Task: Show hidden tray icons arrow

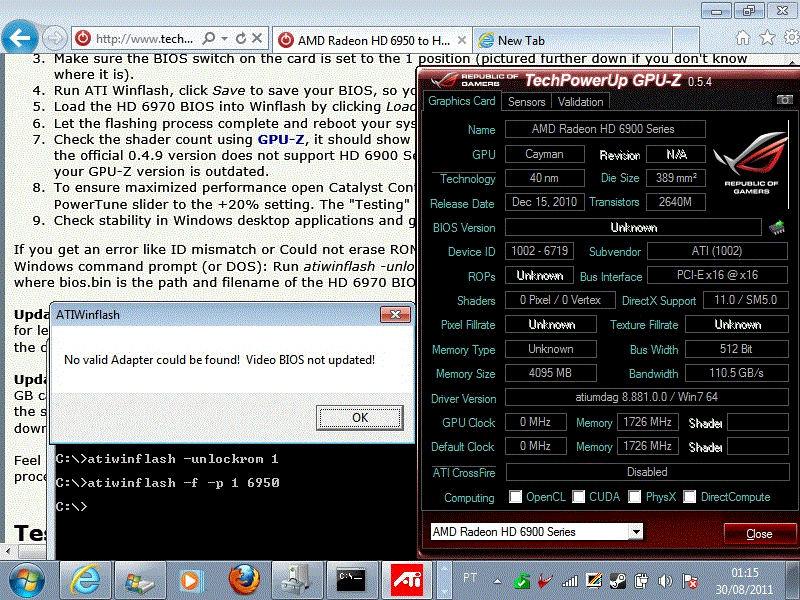Action: click(497, 581)
